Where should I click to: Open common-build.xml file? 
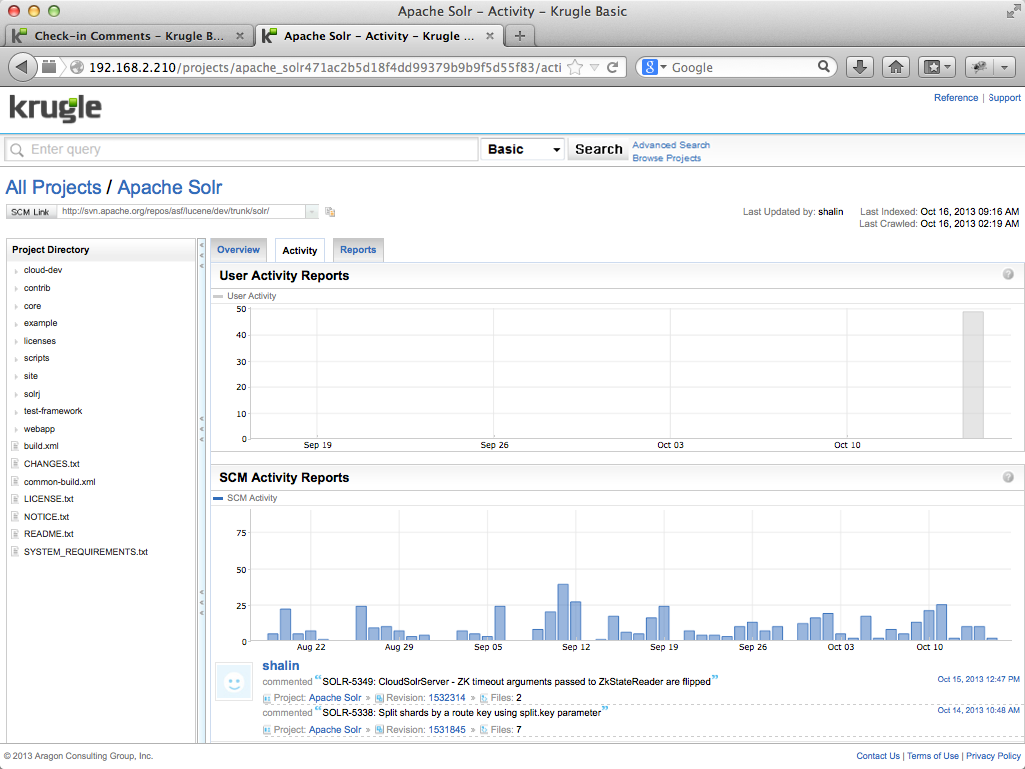point(59,482)
